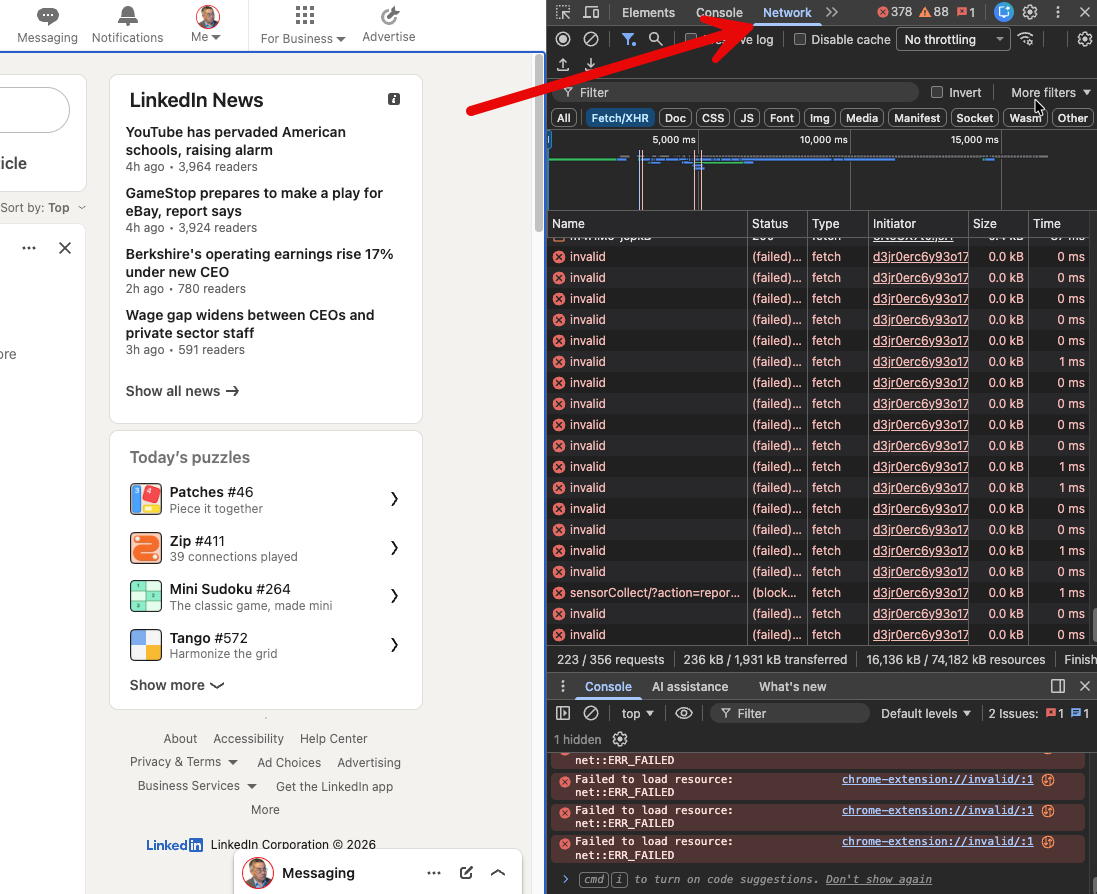
Task: Expand the For Business dropdown
Action: 303,25
